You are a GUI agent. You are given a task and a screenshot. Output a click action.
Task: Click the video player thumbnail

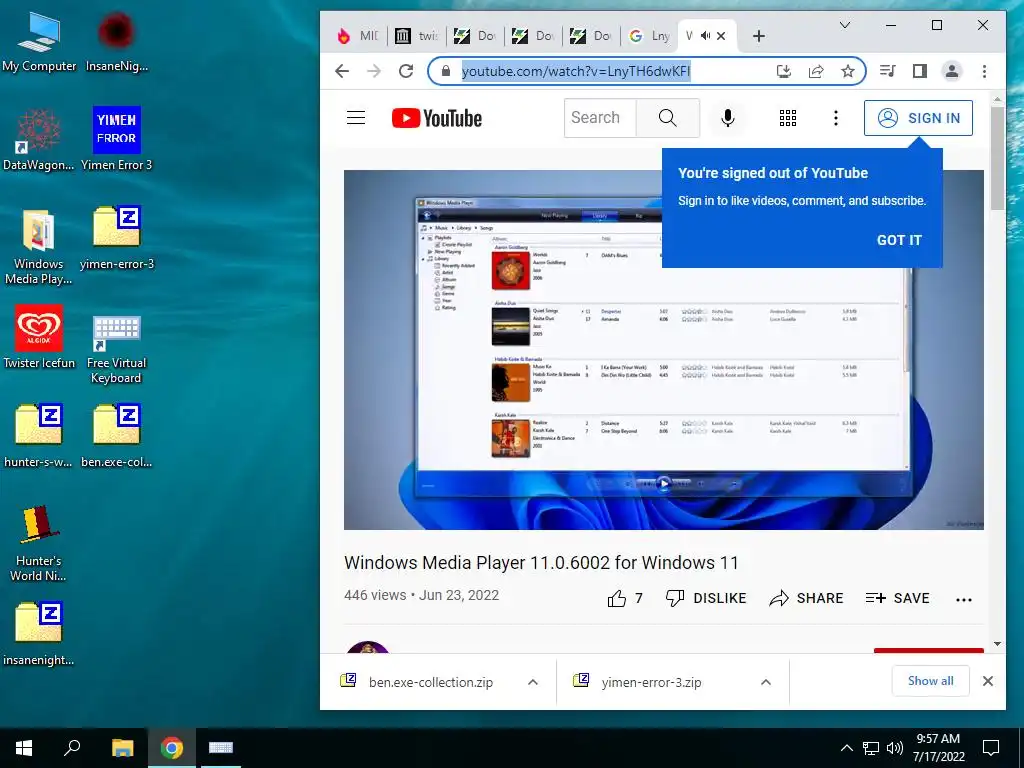[664, 349]
